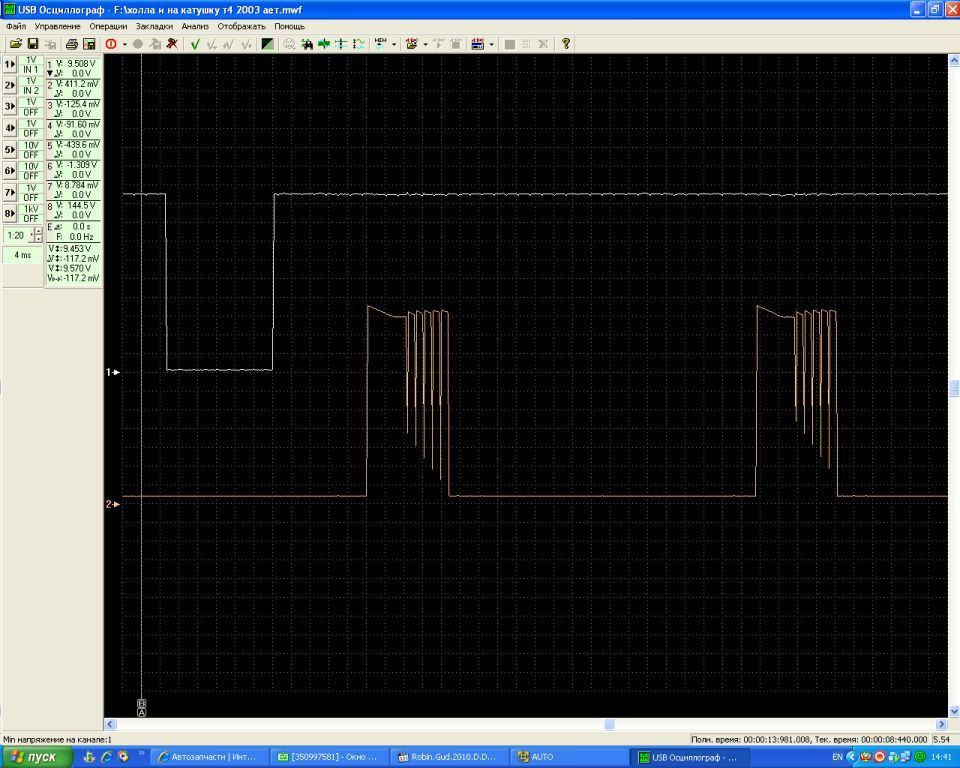Click the hammer settings tool icon
960x768 pixels.
(173, 44)
